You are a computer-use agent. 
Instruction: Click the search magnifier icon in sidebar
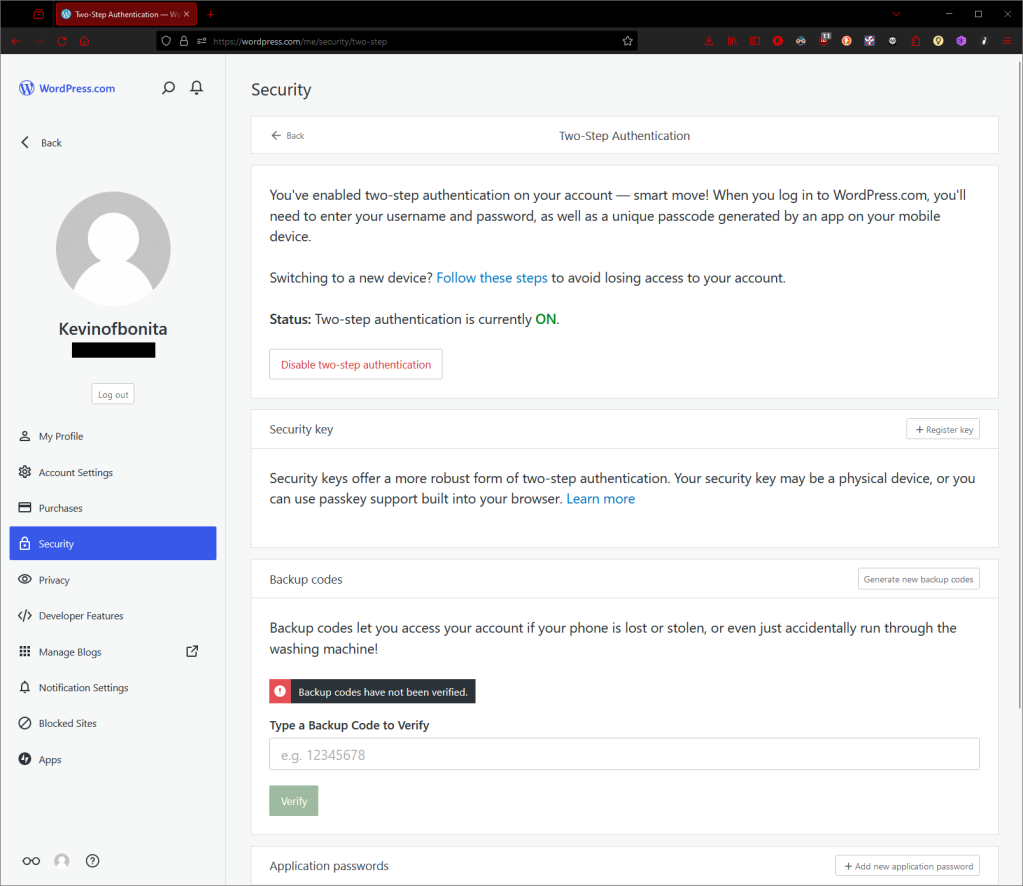point(168,88)
